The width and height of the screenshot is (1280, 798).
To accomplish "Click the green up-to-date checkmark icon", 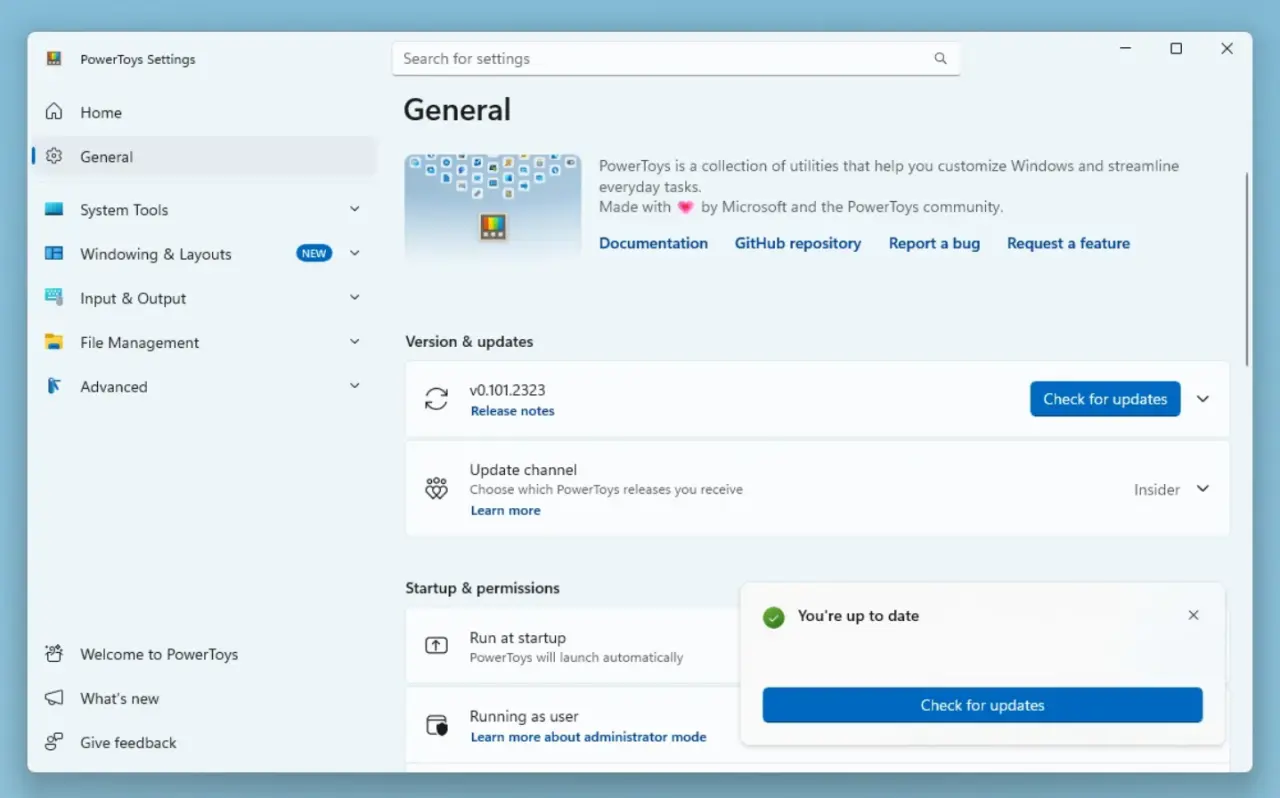I will pyautogui.click(x=773, y=617).
